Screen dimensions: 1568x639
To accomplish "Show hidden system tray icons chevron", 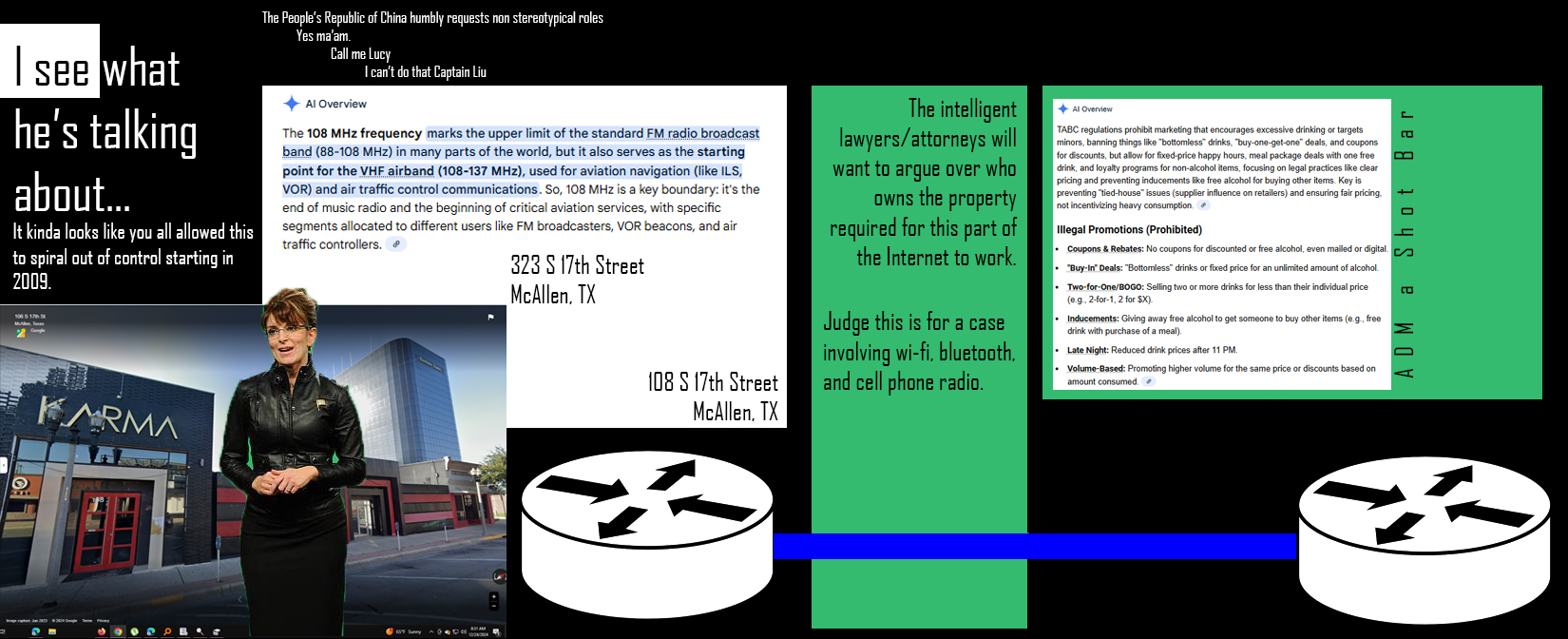I will point(430,631).
